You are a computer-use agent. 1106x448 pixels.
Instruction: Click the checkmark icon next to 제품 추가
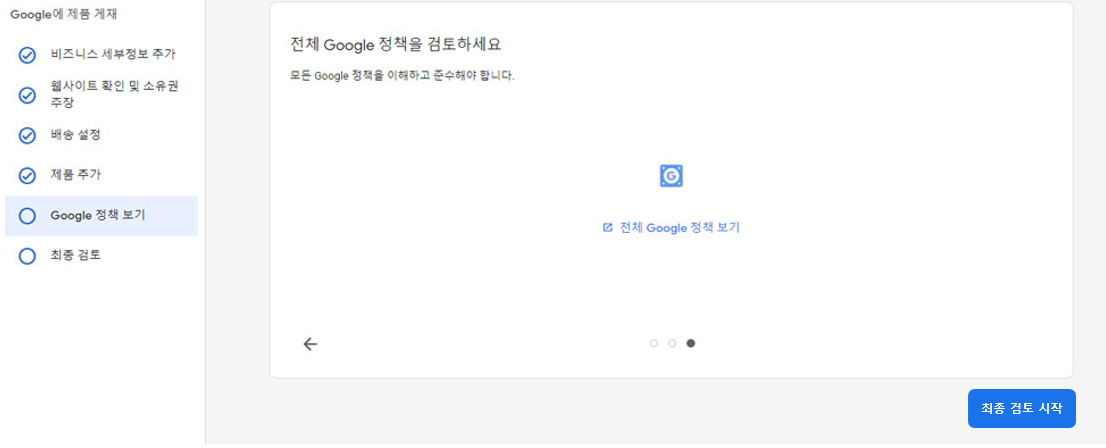[x=28, y=176]
